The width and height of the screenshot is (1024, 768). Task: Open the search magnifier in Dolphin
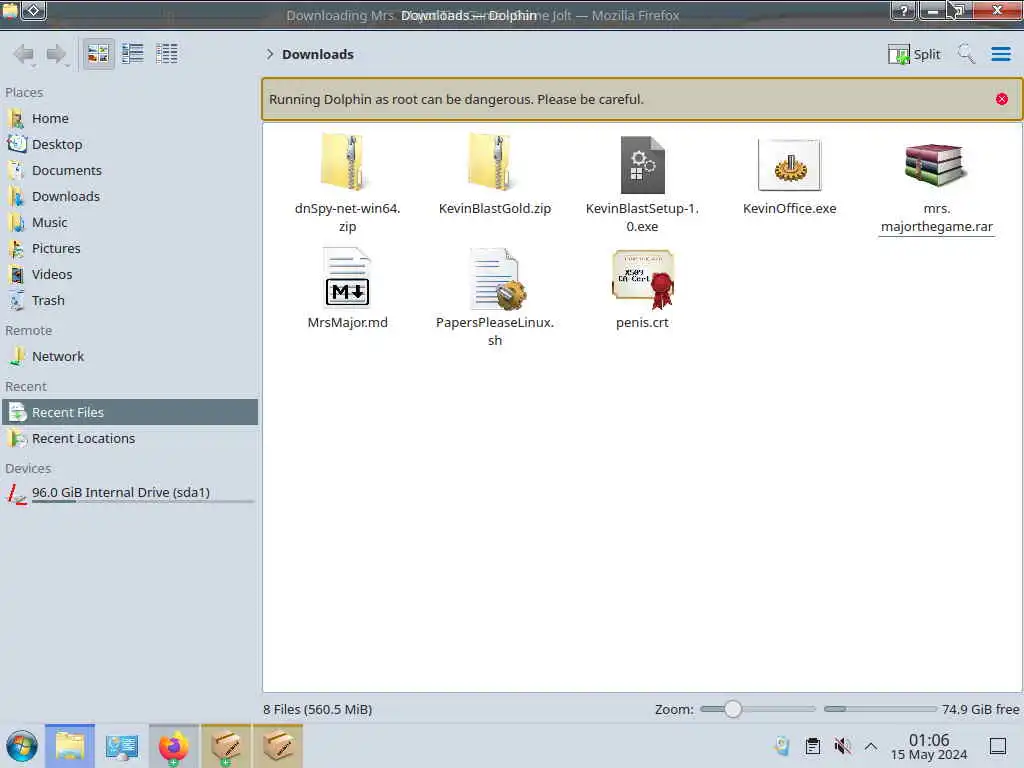[x=966, y=54]
